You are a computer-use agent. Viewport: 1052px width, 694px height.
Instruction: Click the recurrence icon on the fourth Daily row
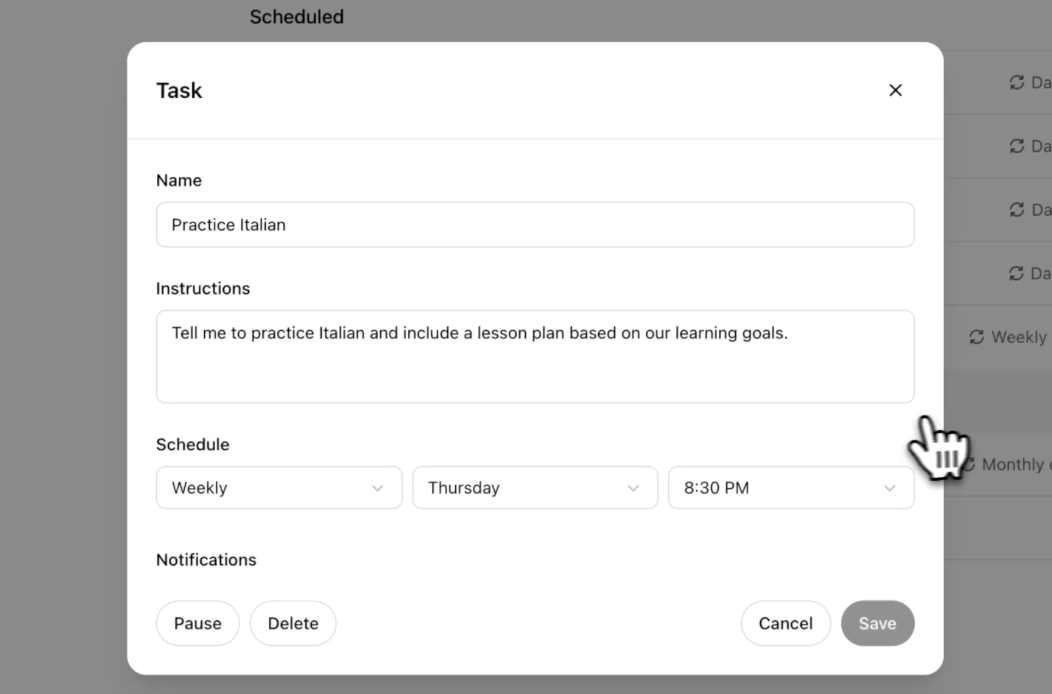click(1016, 273)
